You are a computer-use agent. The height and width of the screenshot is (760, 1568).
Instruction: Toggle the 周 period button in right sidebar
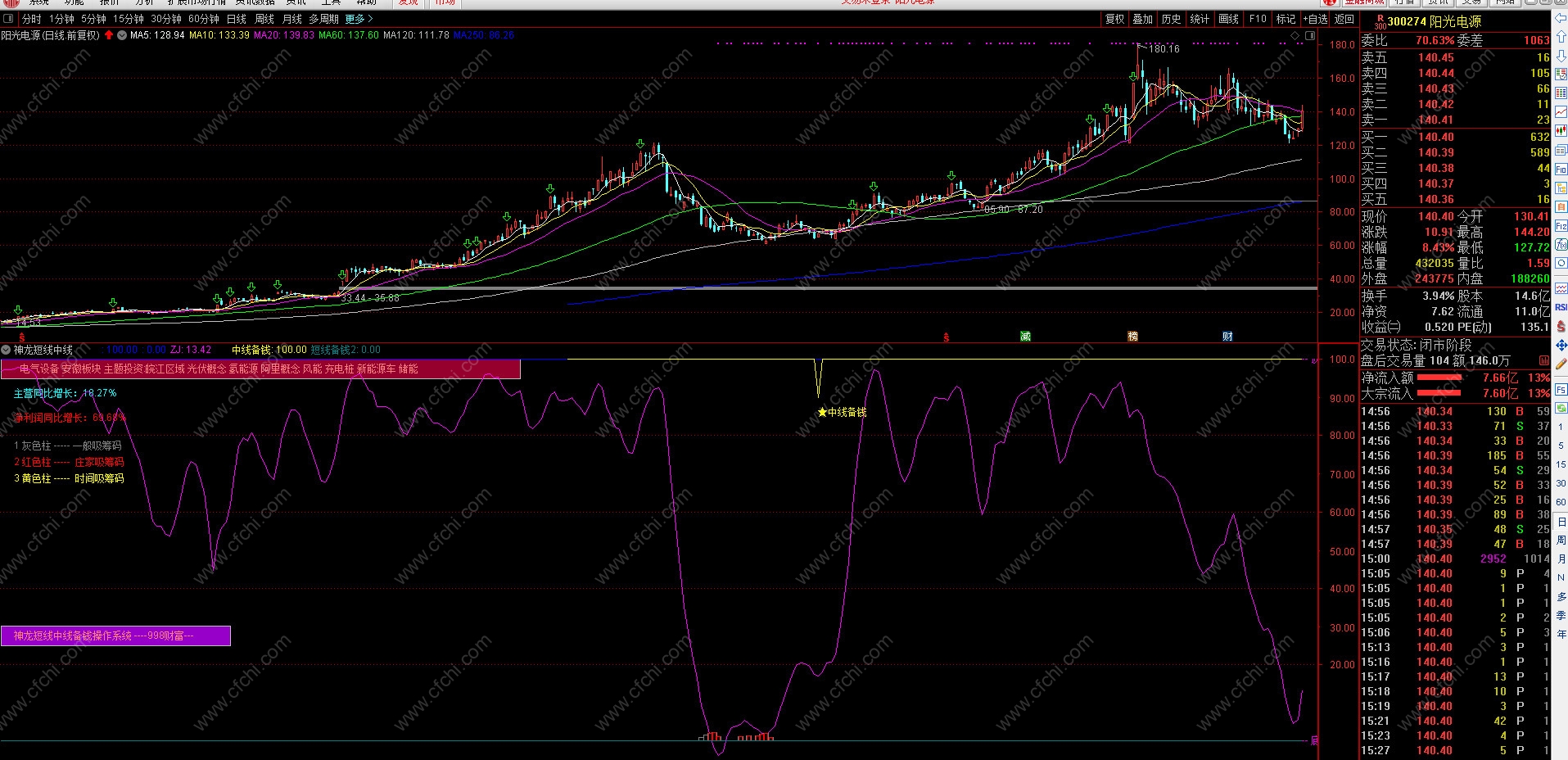pos(1561,541)
